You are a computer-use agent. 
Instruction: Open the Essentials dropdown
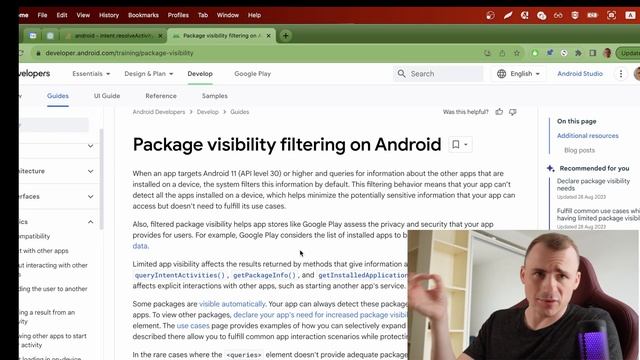point(91,73)
